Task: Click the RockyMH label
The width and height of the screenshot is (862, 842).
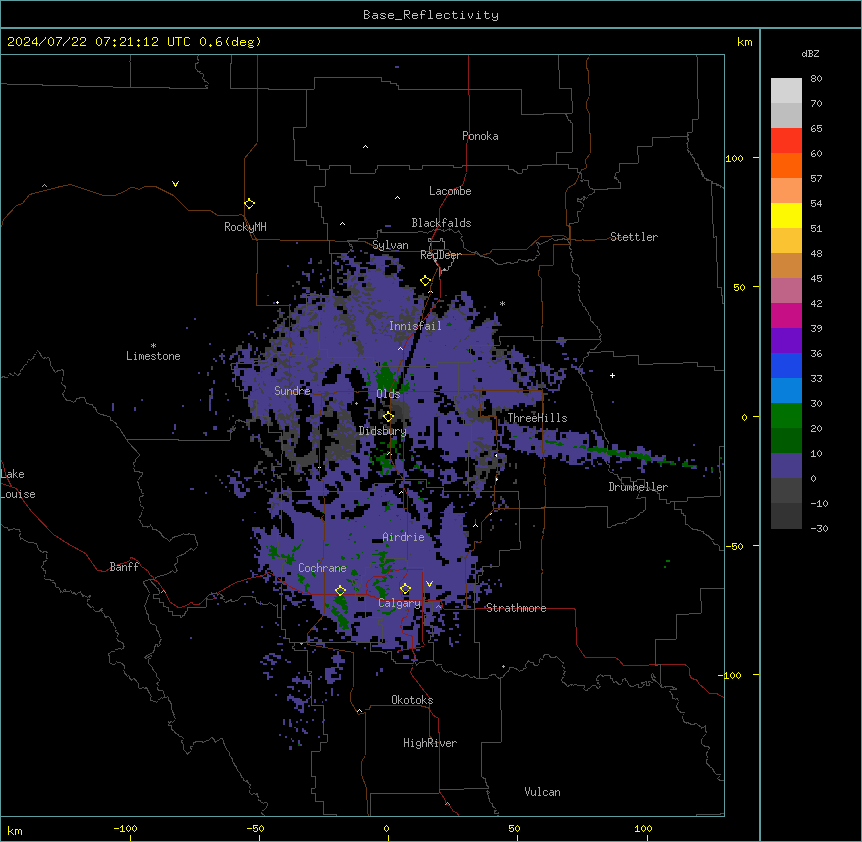Action: click(245, 227)
